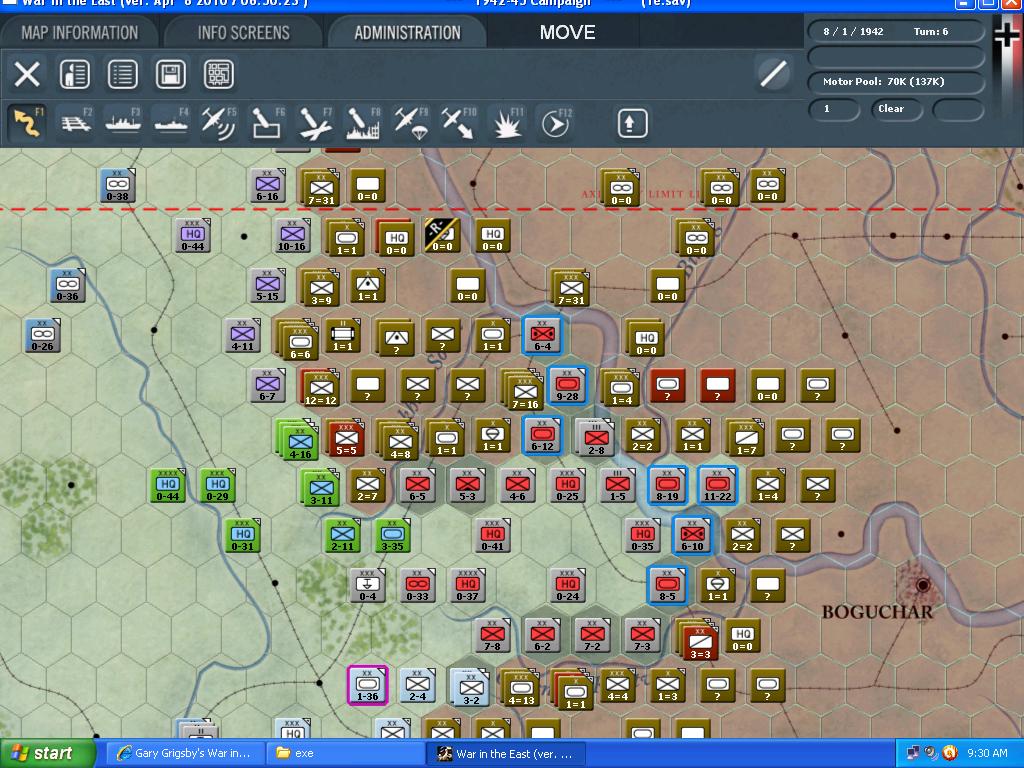
Task: Select the F11 explosion icon
Action: [507, 122]
